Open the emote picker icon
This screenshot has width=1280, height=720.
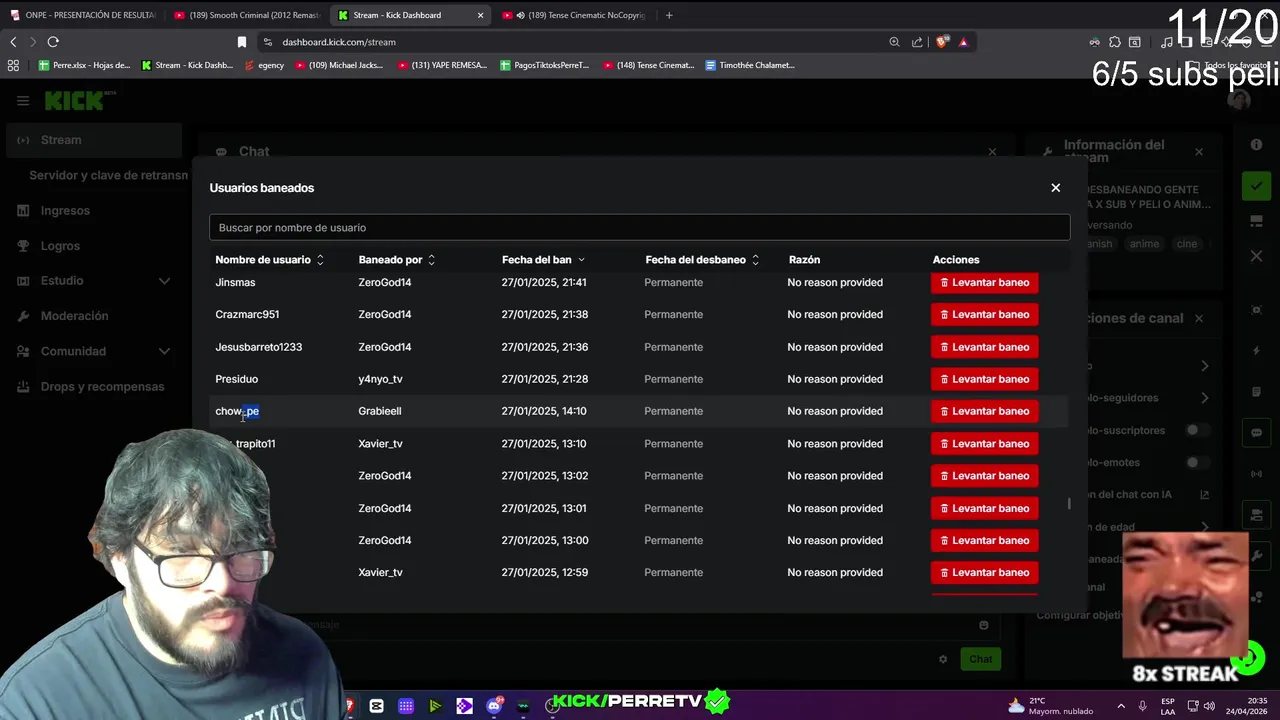pyautogui.click(x=984, y=625)
